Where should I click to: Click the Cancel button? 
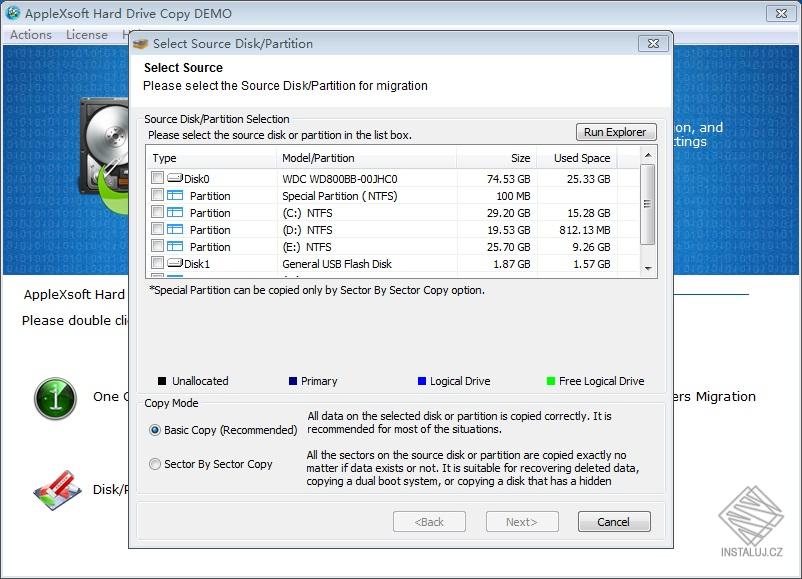[x=613, y=521]
